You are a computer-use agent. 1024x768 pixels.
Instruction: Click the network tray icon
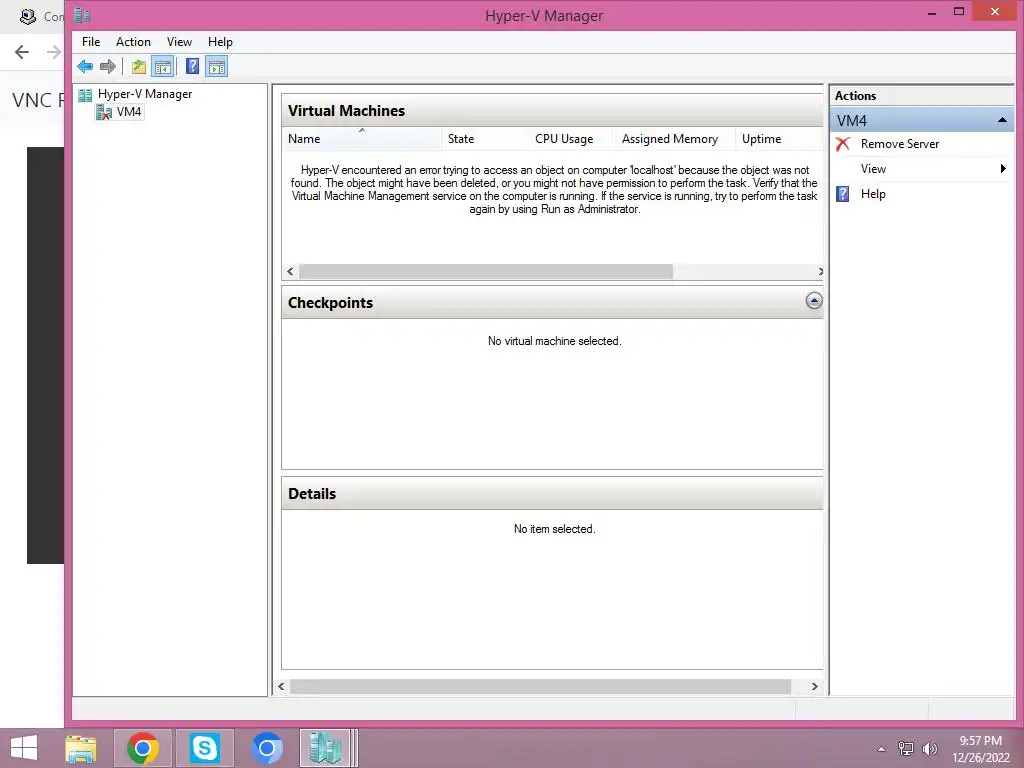(x=906, y=748)
